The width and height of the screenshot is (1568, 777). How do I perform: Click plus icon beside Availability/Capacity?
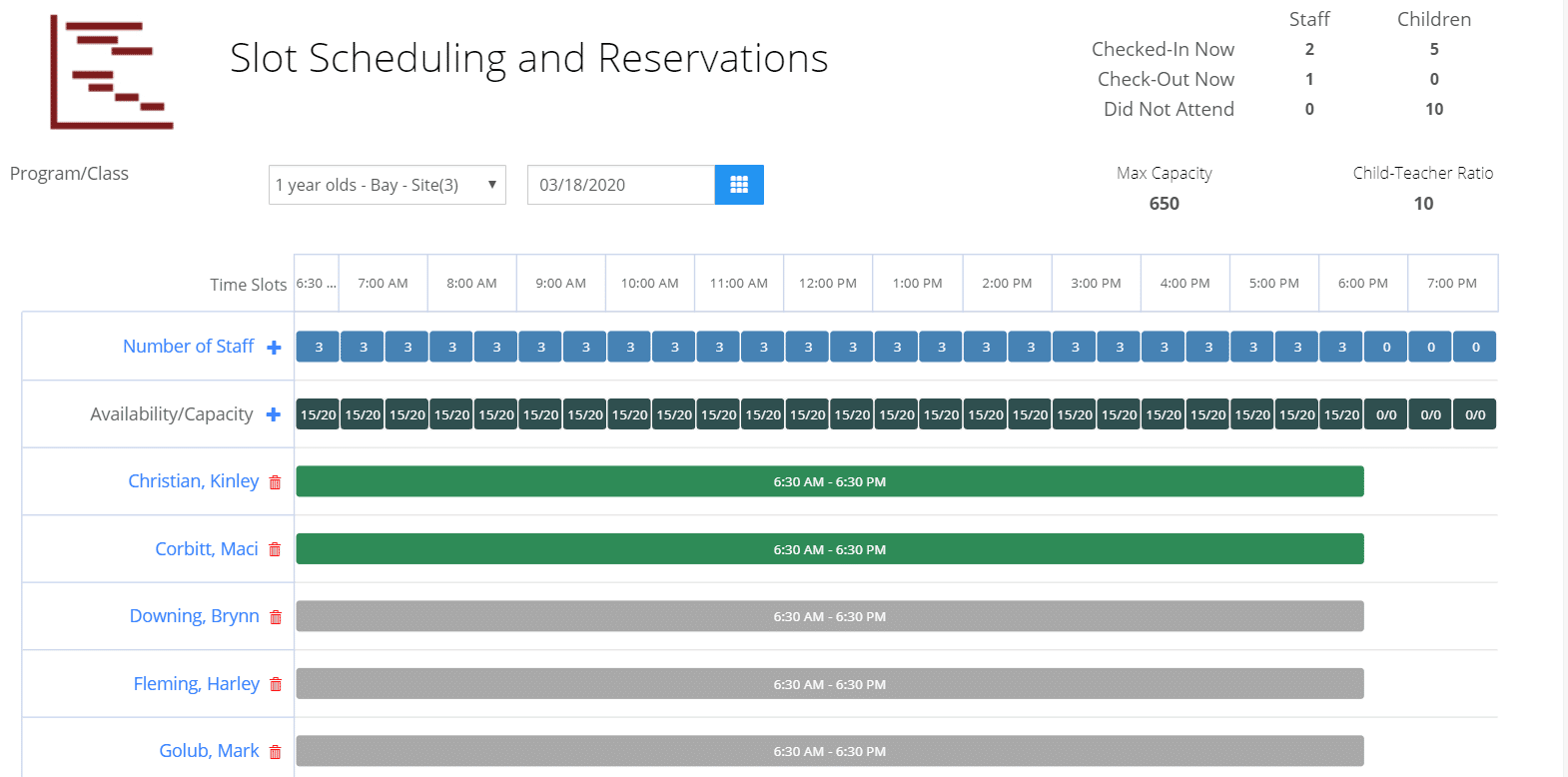[x=273, y=414]
